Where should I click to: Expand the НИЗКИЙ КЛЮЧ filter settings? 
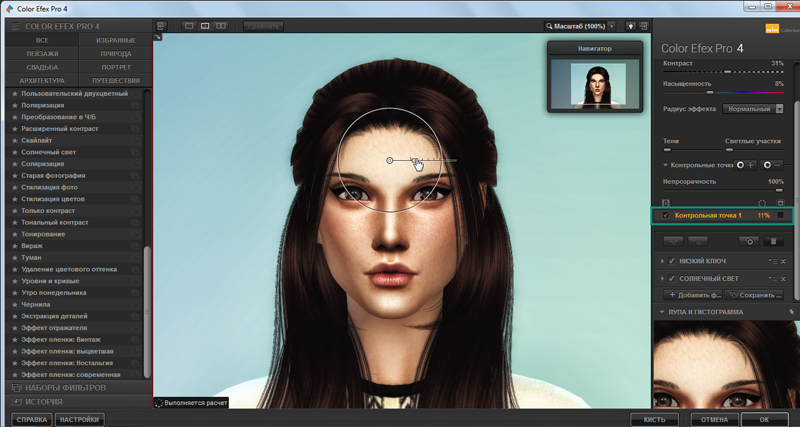click(x=662, y=261)
